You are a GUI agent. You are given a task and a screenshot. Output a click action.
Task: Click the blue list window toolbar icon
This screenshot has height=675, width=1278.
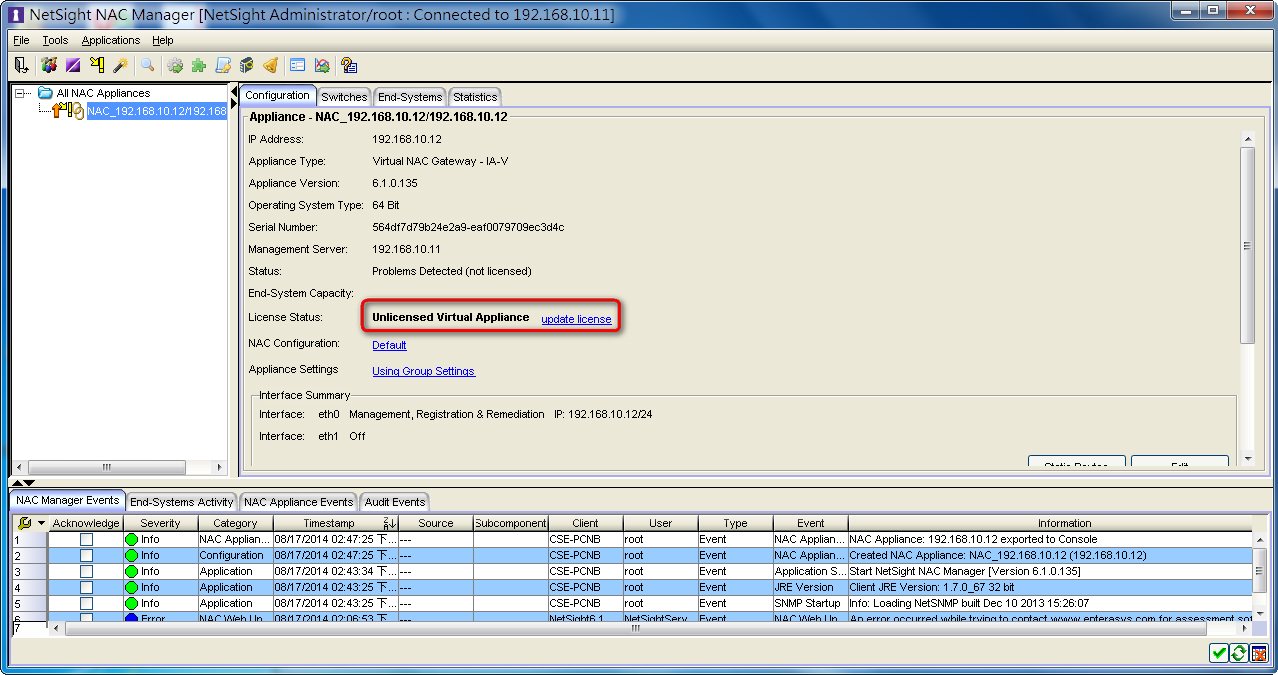pyautogui.click(x=298, y=65)
